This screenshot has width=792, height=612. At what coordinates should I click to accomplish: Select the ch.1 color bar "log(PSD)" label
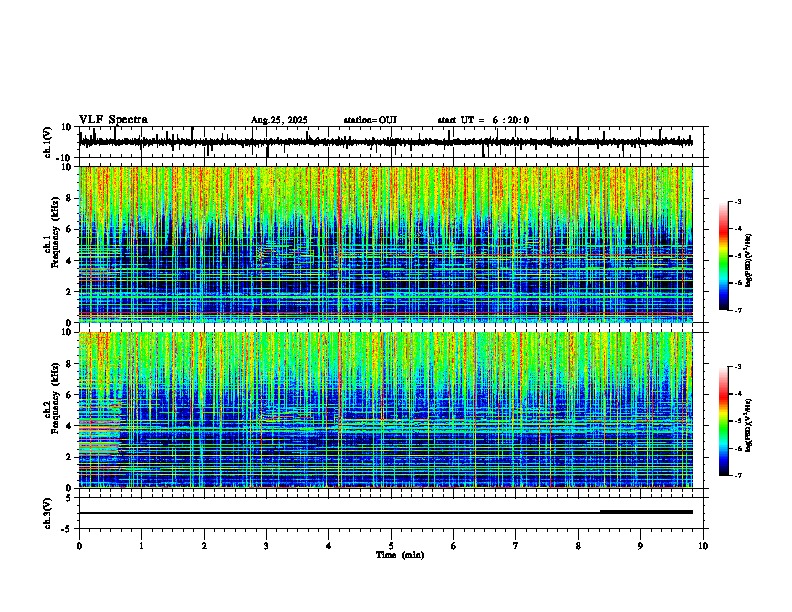(748, 260)
